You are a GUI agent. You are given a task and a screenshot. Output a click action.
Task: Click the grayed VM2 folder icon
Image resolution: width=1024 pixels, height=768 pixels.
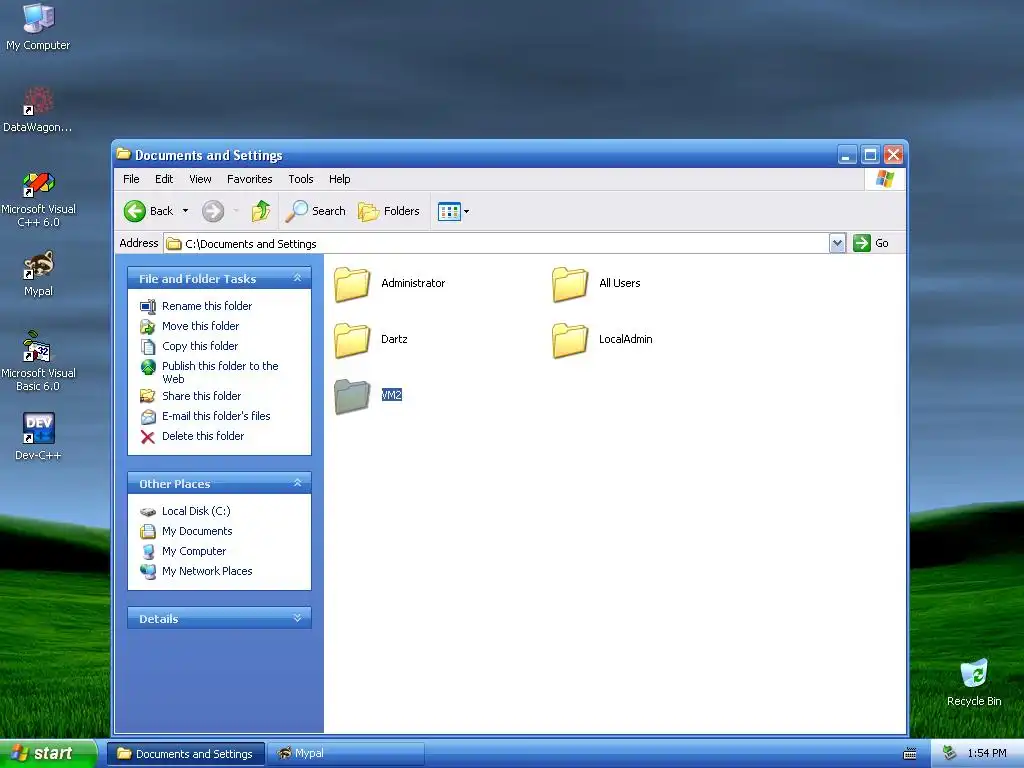coord(352,396)
